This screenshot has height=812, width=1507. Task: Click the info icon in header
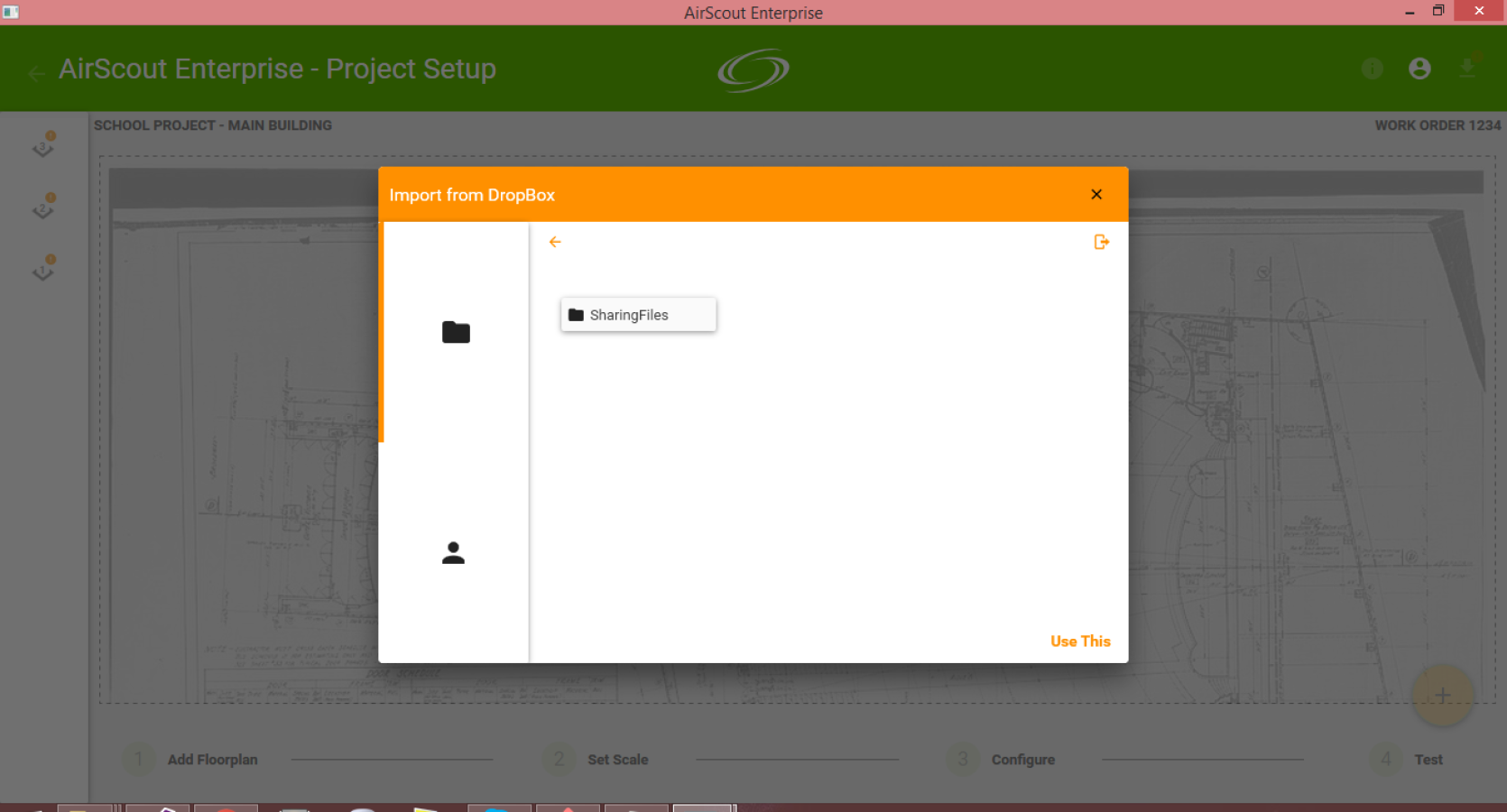1373,69
